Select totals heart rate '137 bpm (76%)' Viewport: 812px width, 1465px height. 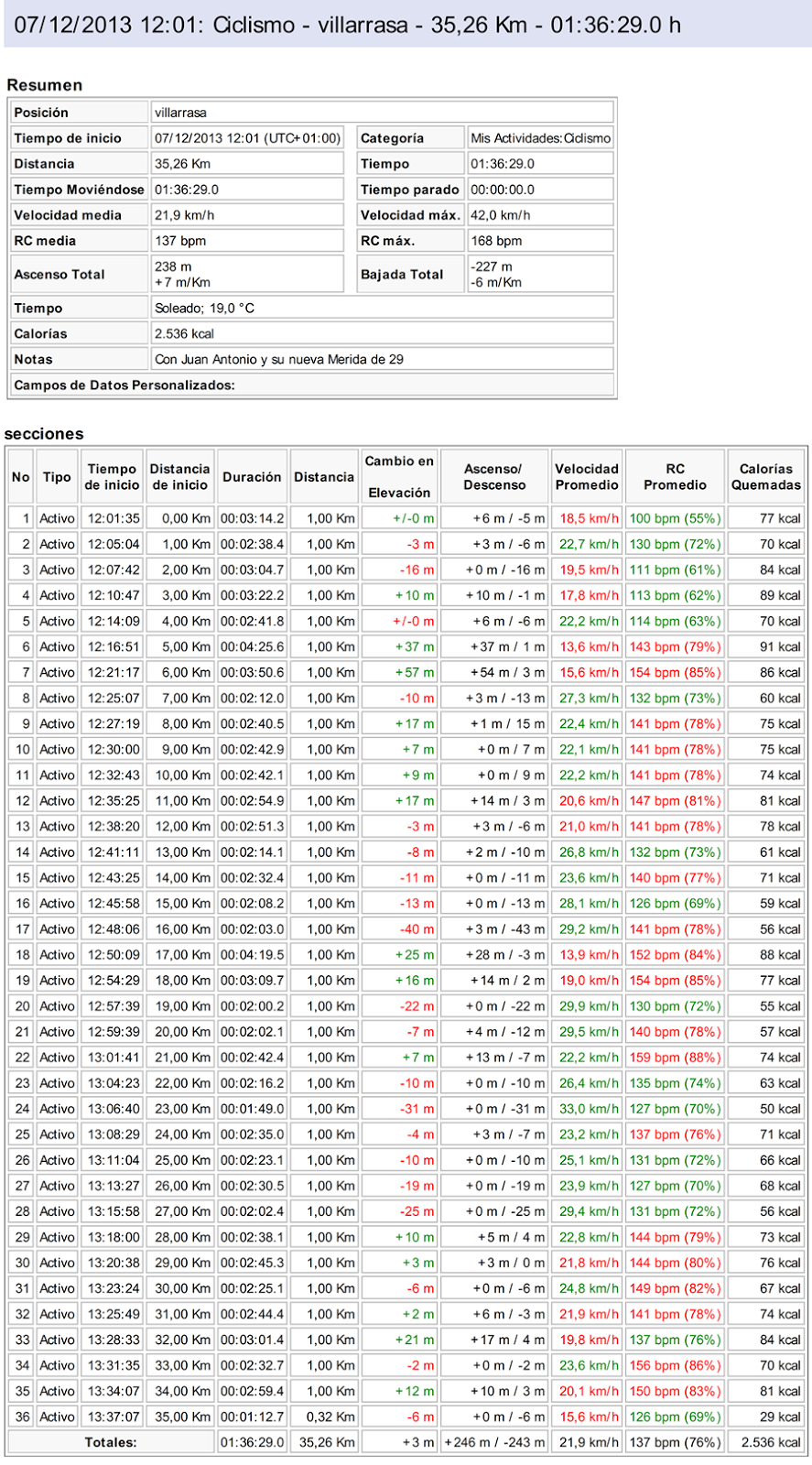click(x=676, y=1441)
